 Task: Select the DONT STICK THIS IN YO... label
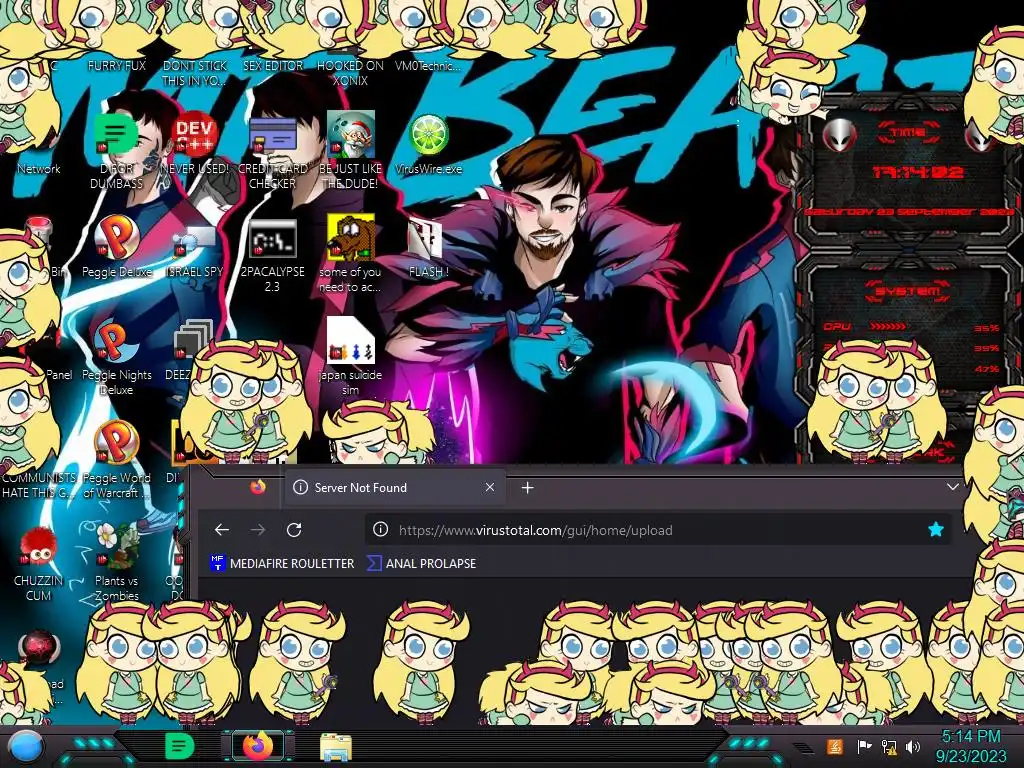point(195,73)
